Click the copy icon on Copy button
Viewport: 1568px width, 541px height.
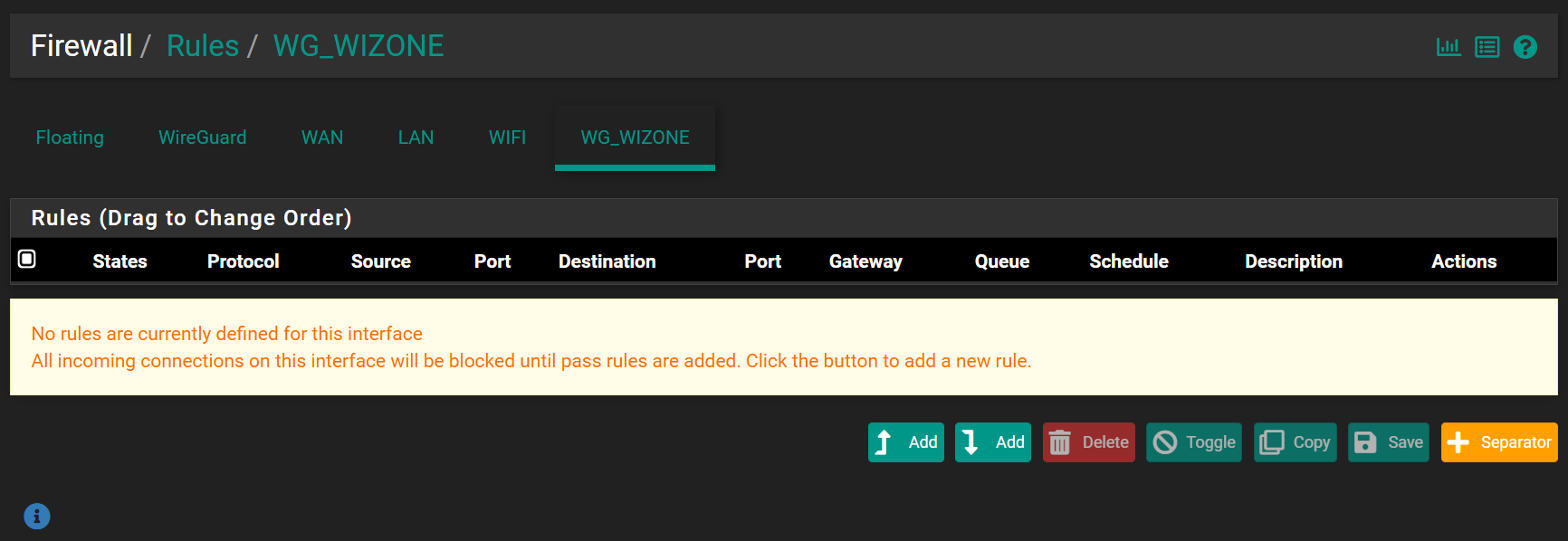tap(1271, 442)
